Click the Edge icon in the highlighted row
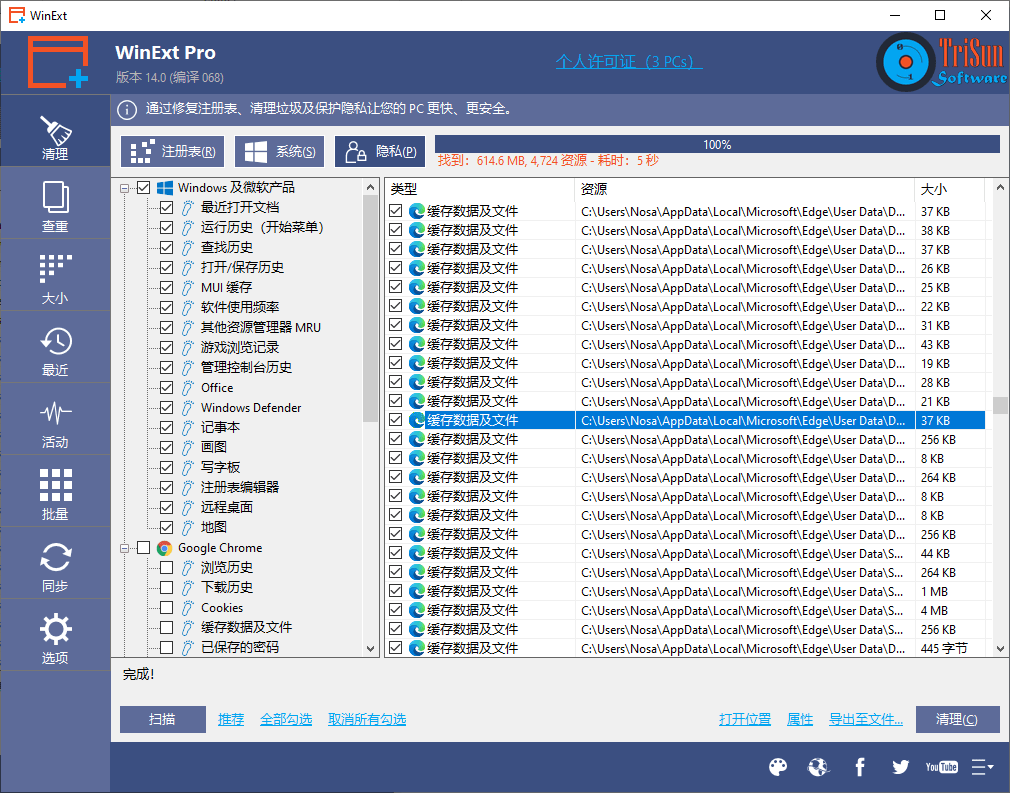This screenshot has width=1010, height=793. click(417, 421)
